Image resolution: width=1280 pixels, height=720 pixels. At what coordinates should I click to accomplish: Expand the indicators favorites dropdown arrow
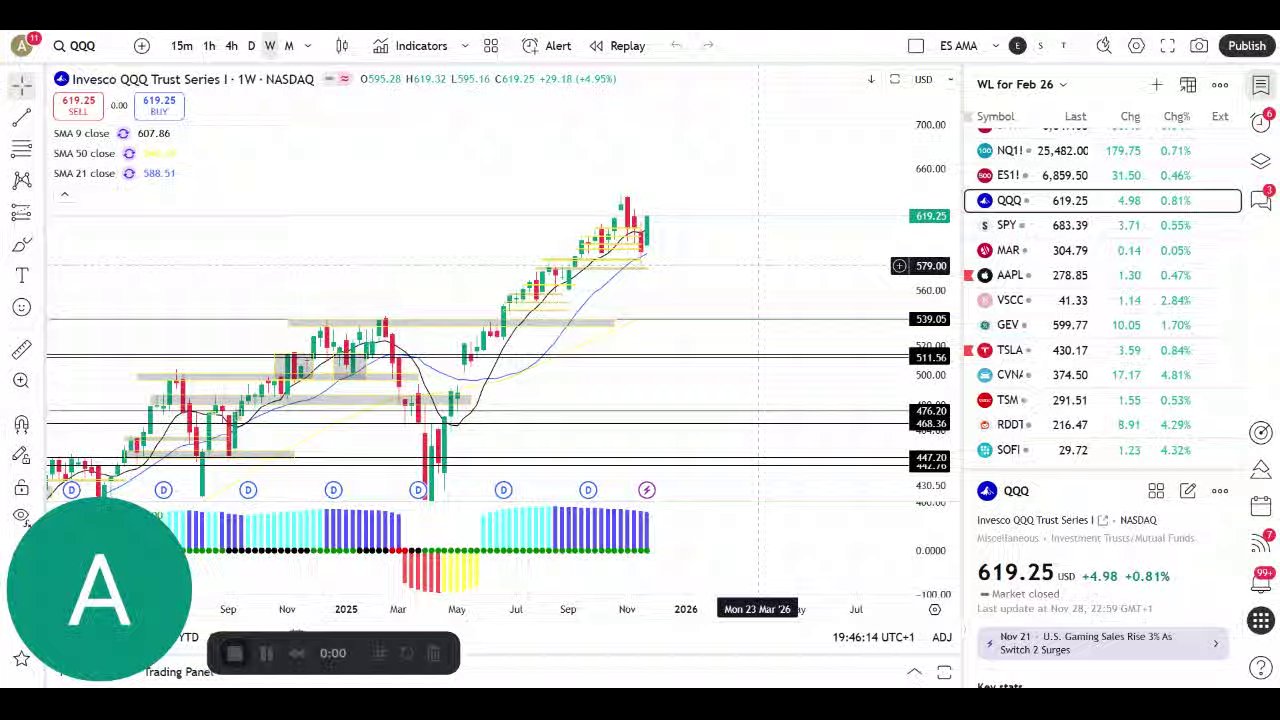[465, 46]
